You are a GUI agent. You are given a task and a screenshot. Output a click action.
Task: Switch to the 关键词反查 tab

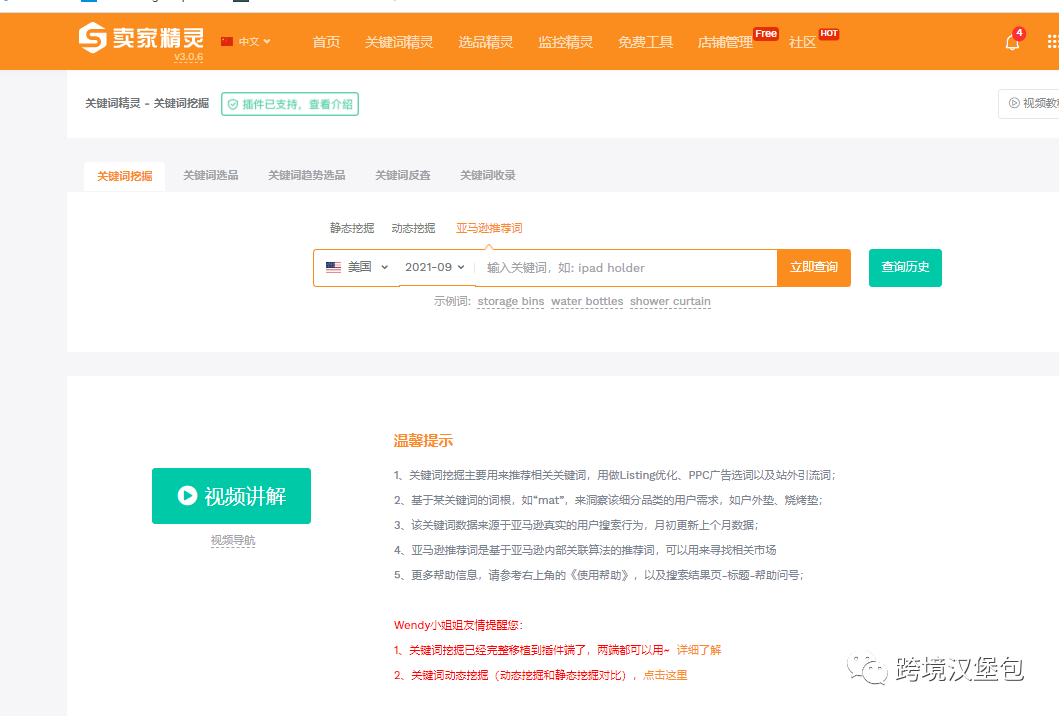402,175
